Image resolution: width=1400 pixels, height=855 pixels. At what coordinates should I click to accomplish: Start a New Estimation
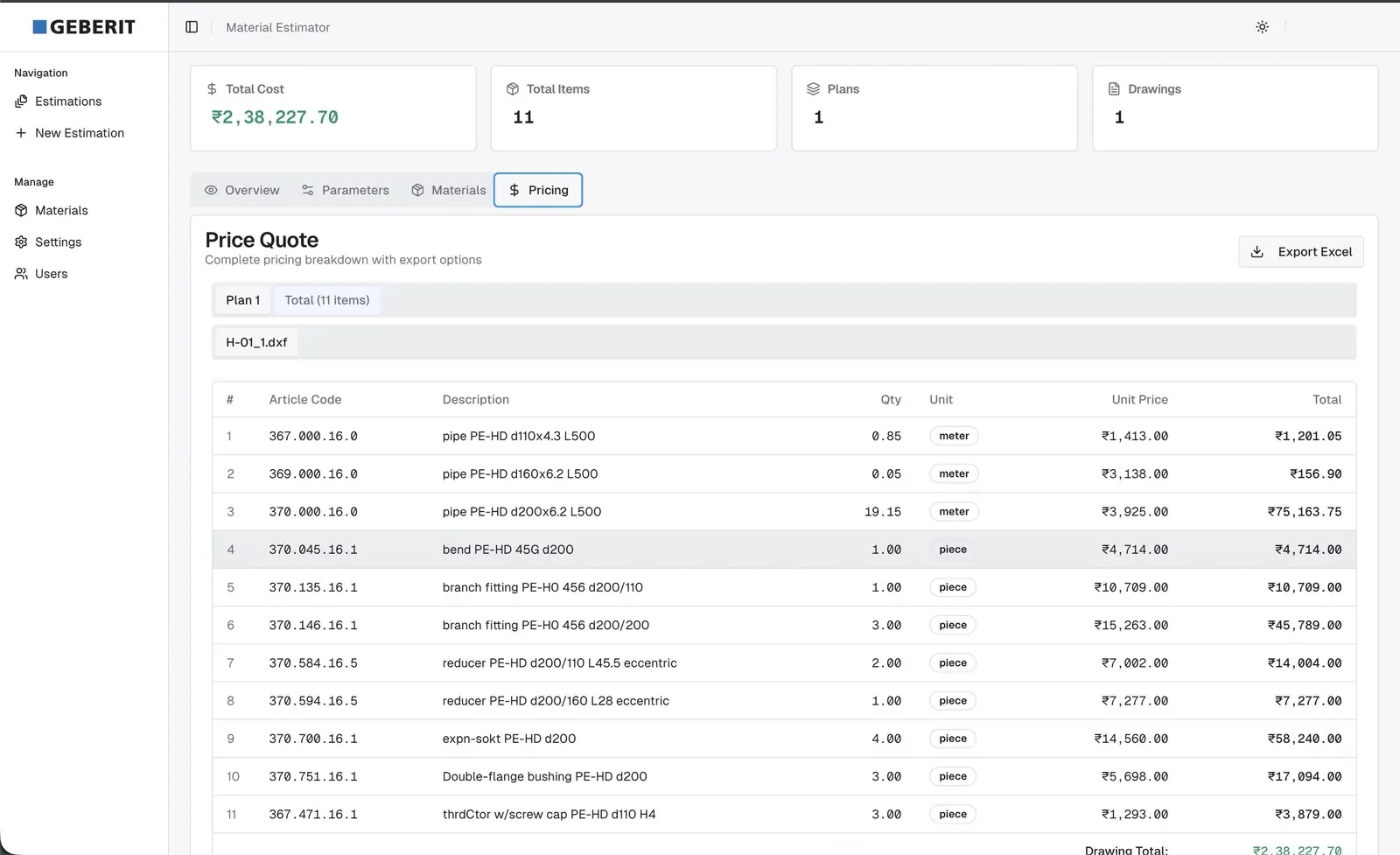click(x=80, y=133)
